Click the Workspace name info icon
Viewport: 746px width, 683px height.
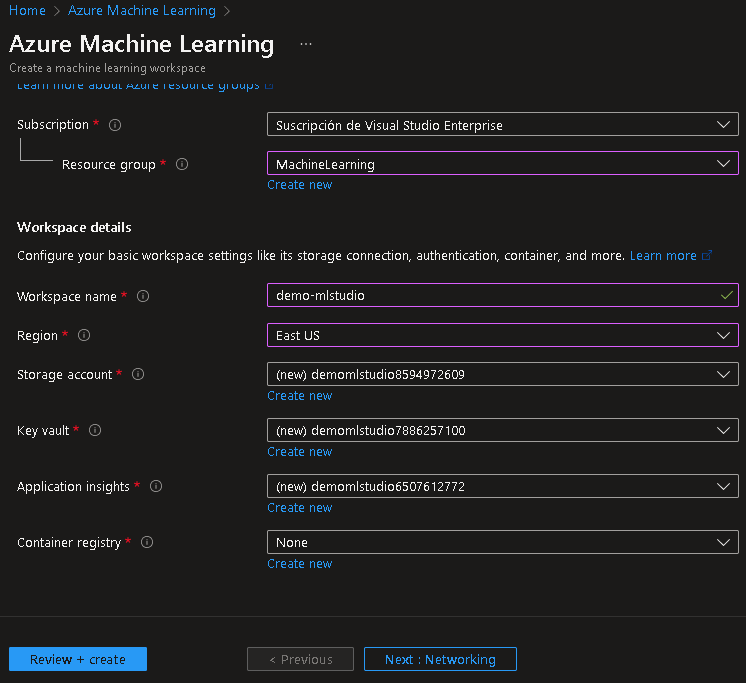click(143, 296)
